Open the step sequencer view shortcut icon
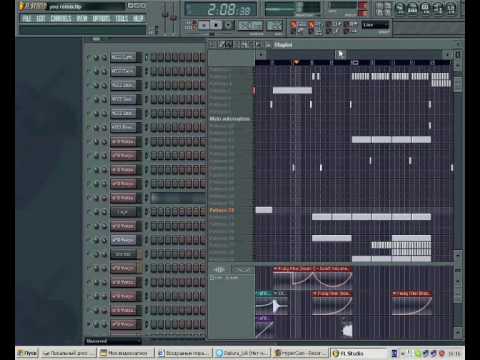This screenshot has width=480, height=360. pyautogui.click(x=412, y=8)
